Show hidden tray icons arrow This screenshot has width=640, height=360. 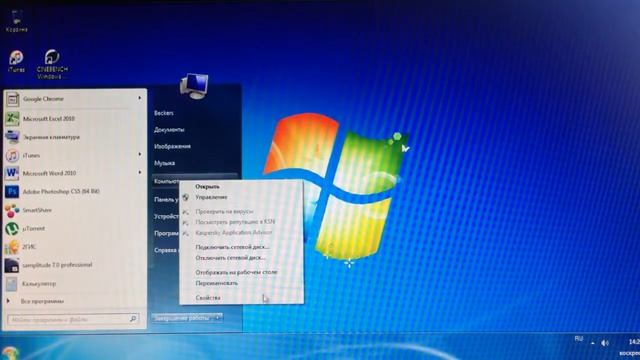coord(593,343)
